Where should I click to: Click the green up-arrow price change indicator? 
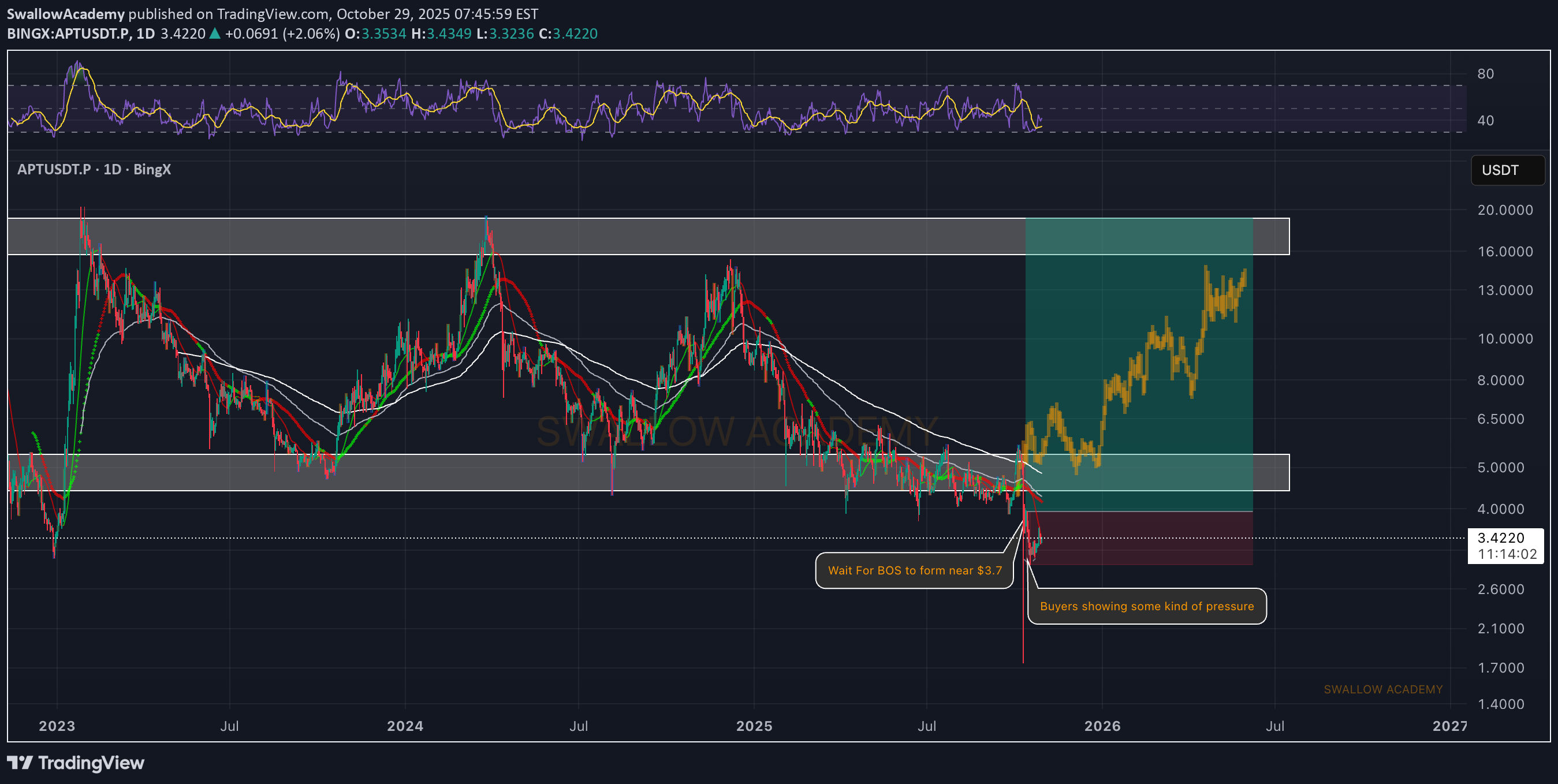tap(215, 33)
